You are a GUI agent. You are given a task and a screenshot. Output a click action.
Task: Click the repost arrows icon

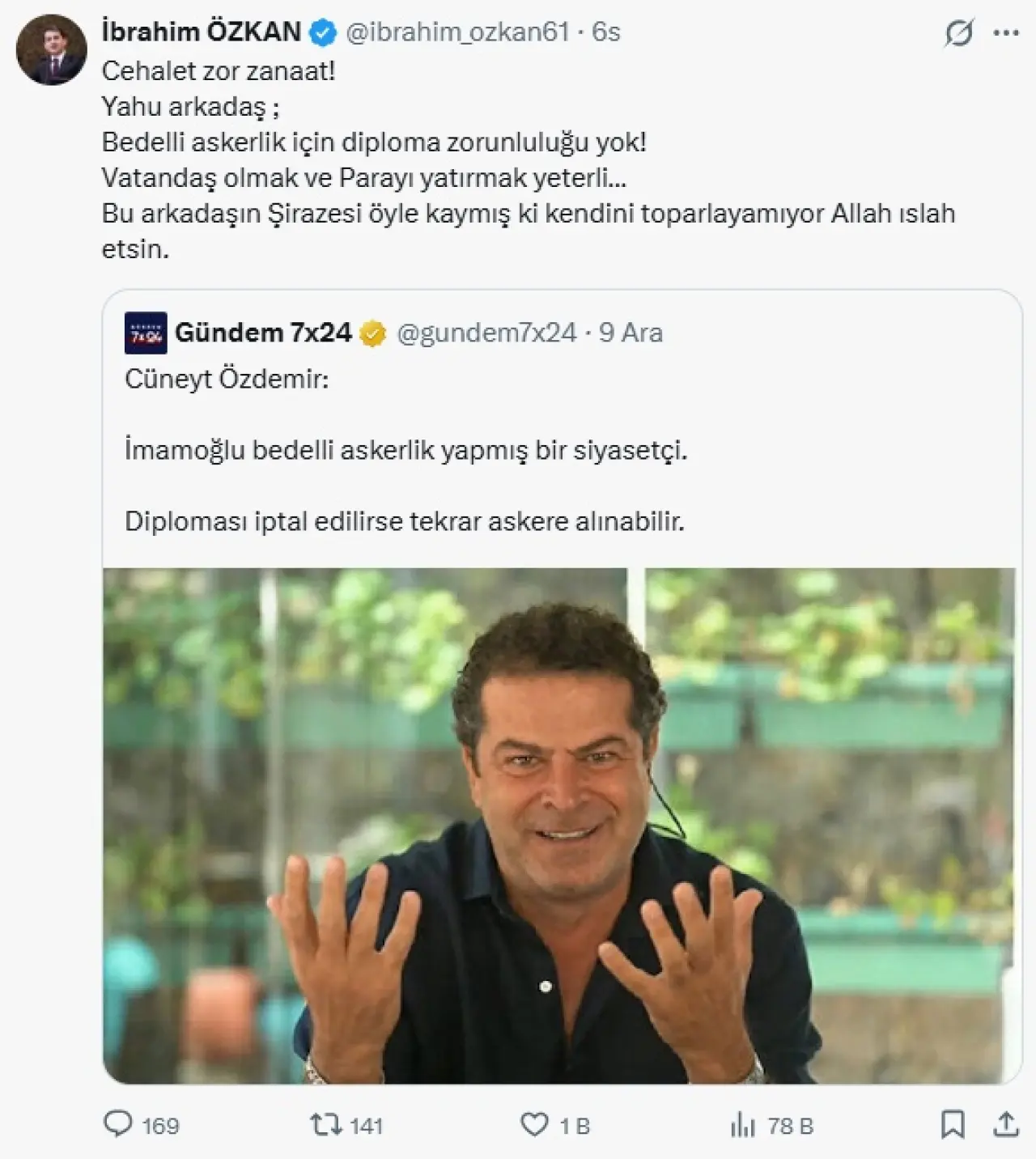tap(326, 1124)
